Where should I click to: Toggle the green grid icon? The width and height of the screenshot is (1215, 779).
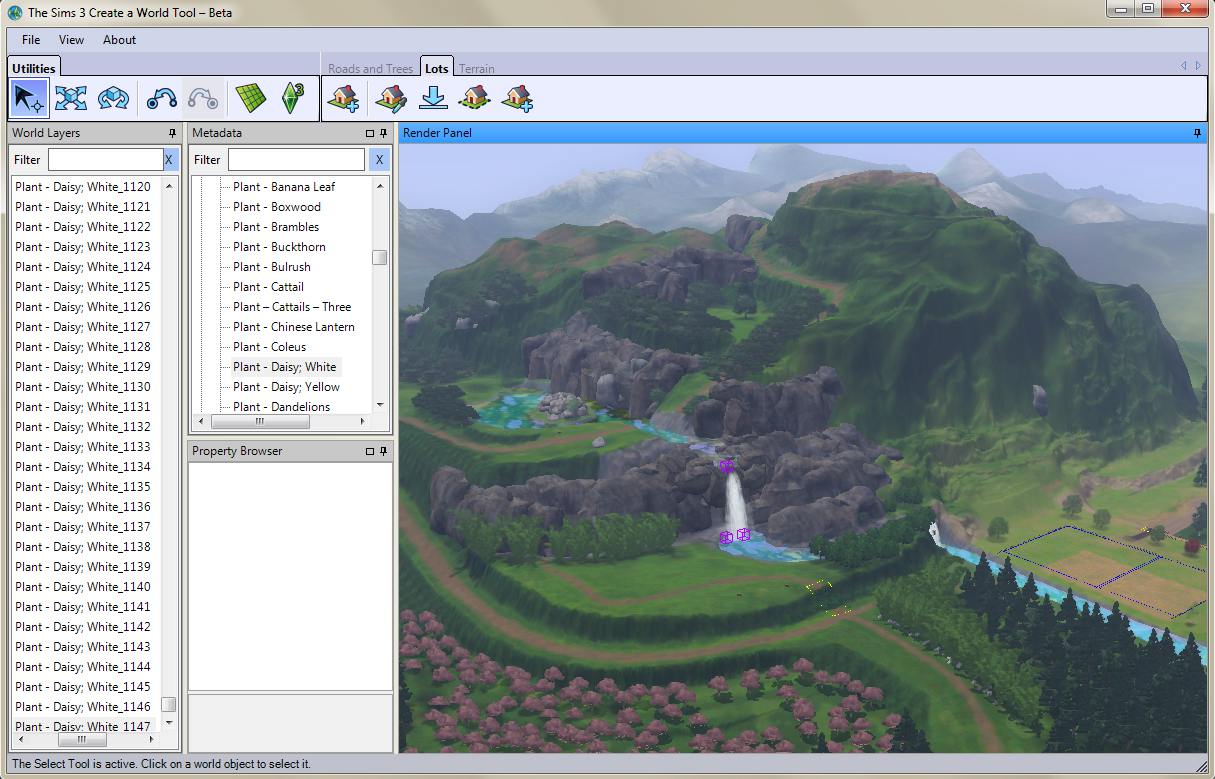(x=250, y=98)
